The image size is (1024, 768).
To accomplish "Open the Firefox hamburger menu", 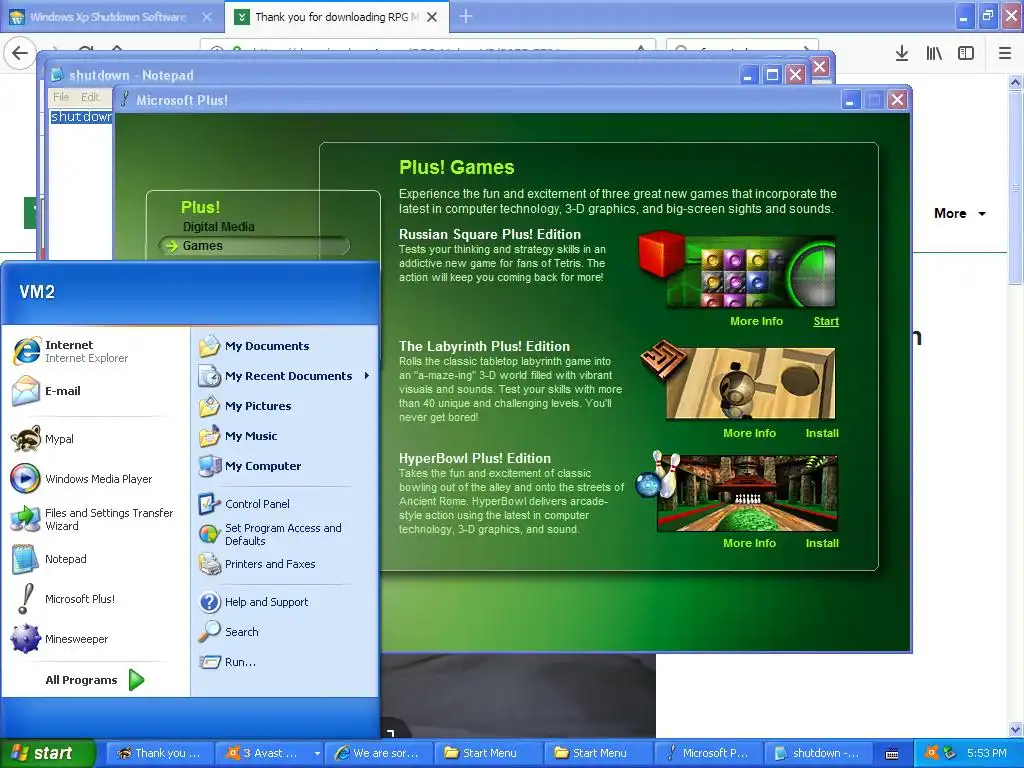I will pos(1005,54).
